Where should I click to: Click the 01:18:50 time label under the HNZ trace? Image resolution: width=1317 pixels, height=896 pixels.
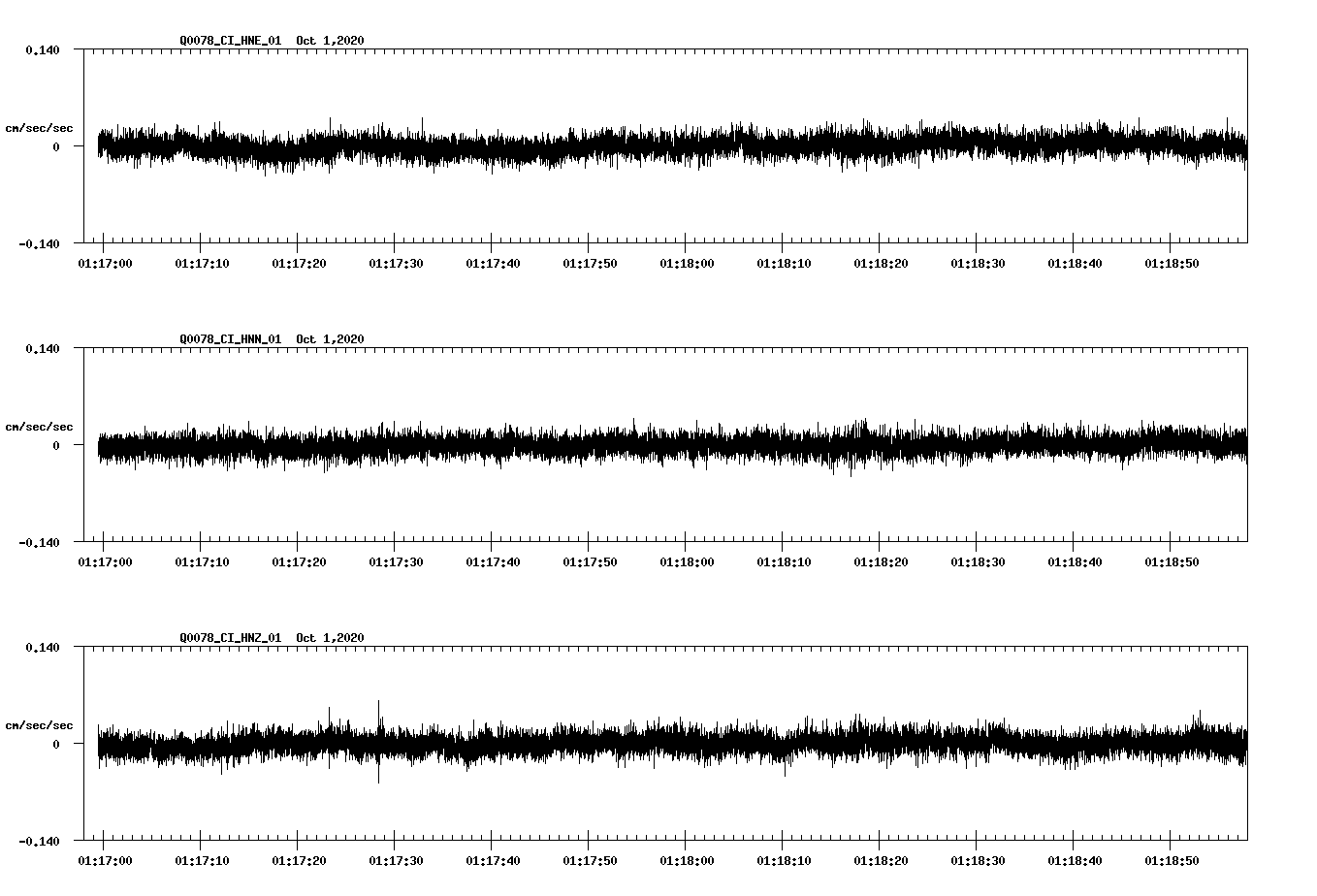click(x=1171, y=859)
